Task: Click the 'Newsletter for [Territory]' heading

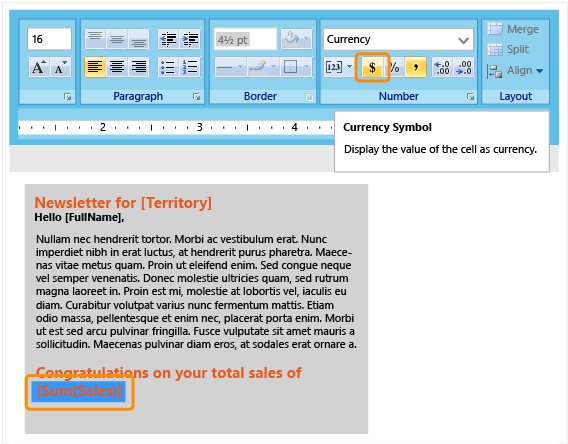Action: pyautogui.click(x=123, y=203)
